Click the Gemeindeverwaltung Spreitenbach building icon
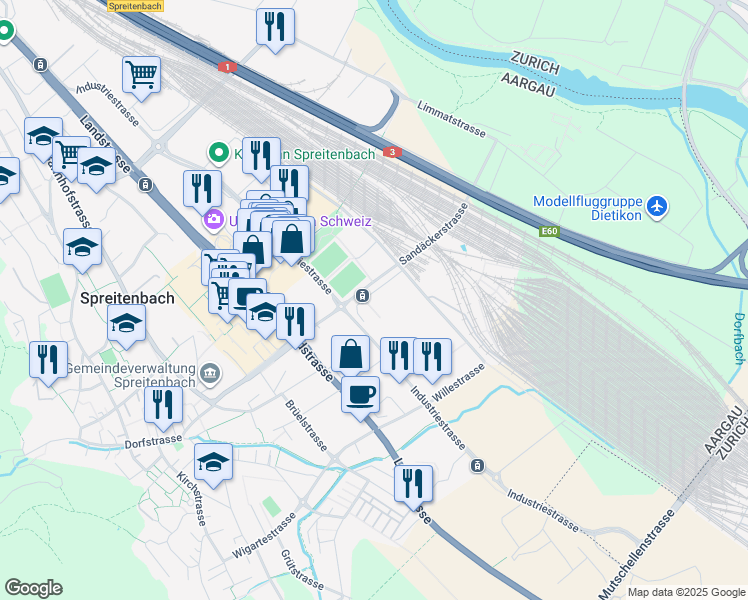The width and height of the screenshot is (748, 600). coord(210,373)
